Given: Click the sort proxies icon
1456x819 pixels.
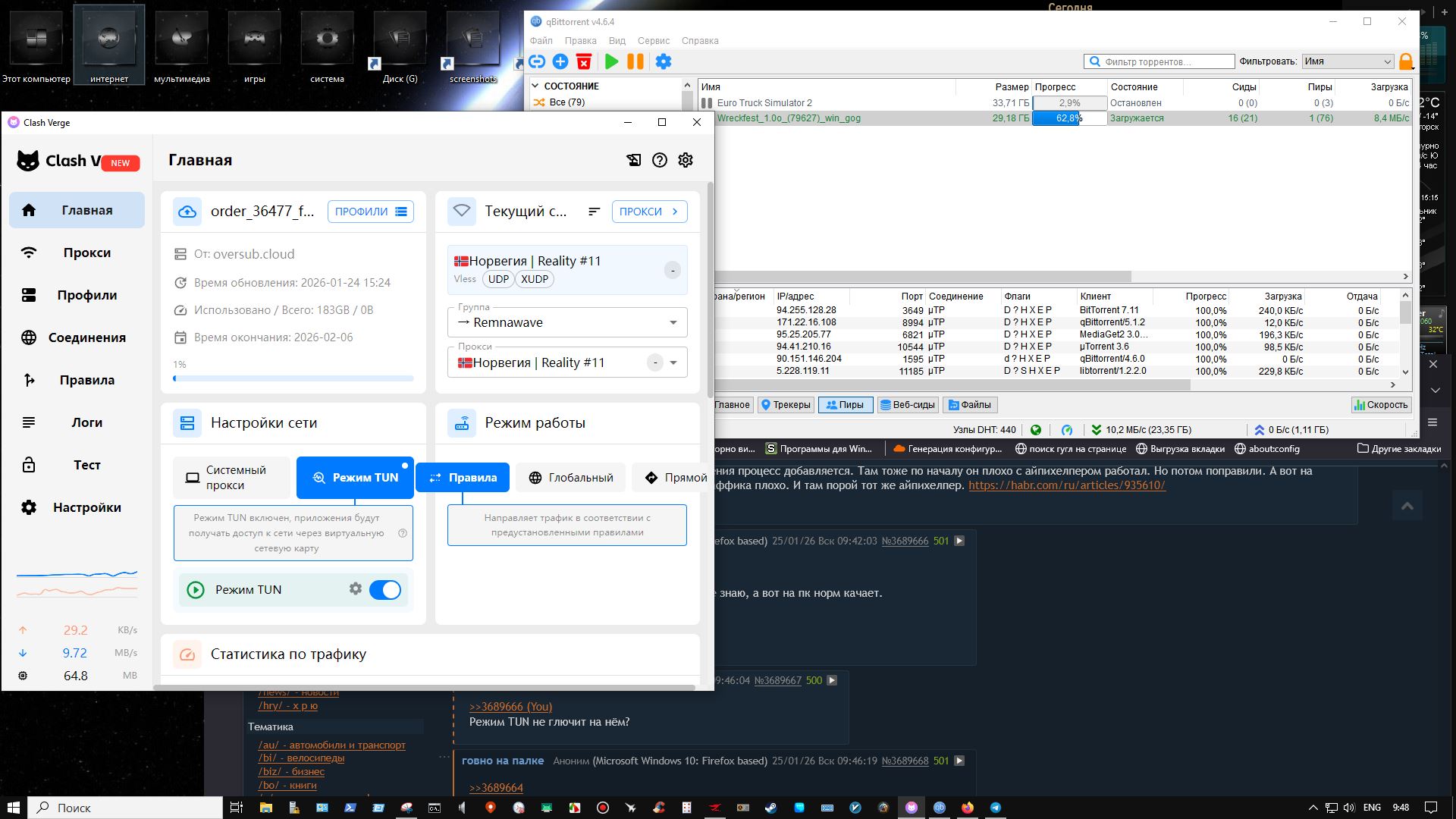Looking at the screenshot, I should pyautogui.click(x=594, y=212).
